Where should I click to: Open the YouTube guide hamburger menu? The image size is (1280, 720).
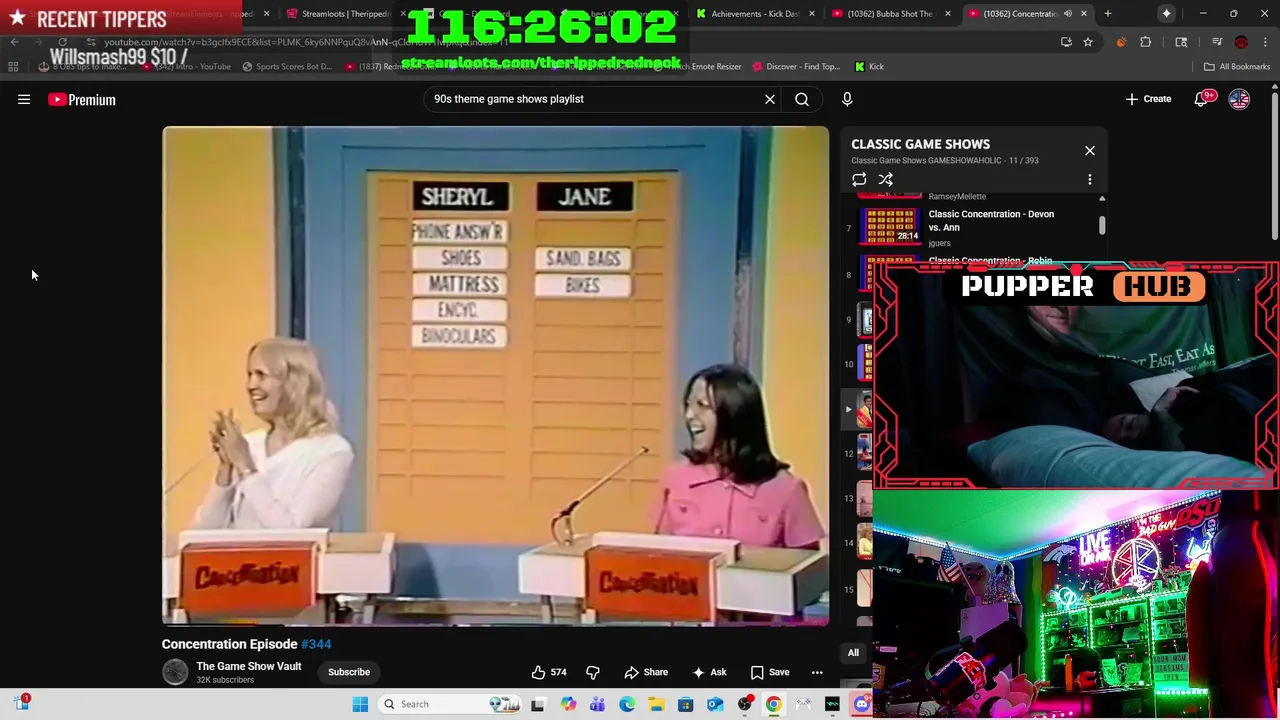[x=24, y=99]
